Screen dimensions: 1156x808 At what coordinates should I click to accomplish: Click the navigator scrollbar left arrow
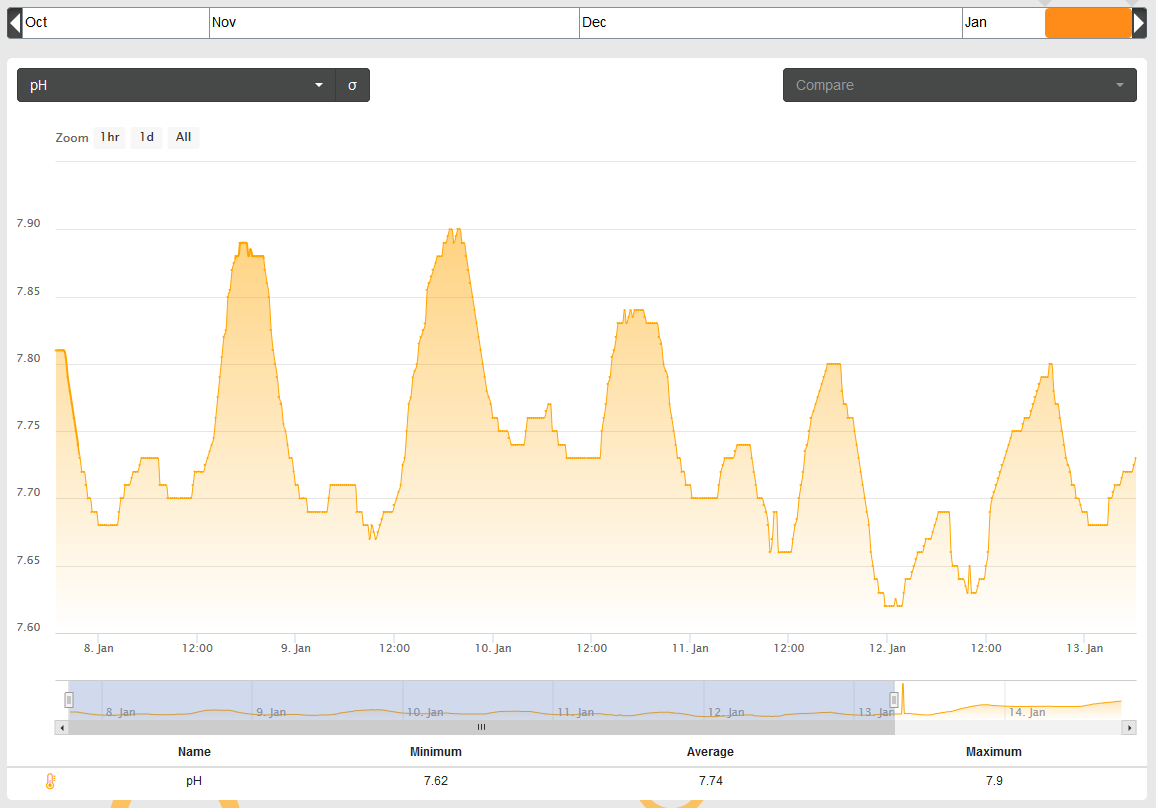(62, 728)
